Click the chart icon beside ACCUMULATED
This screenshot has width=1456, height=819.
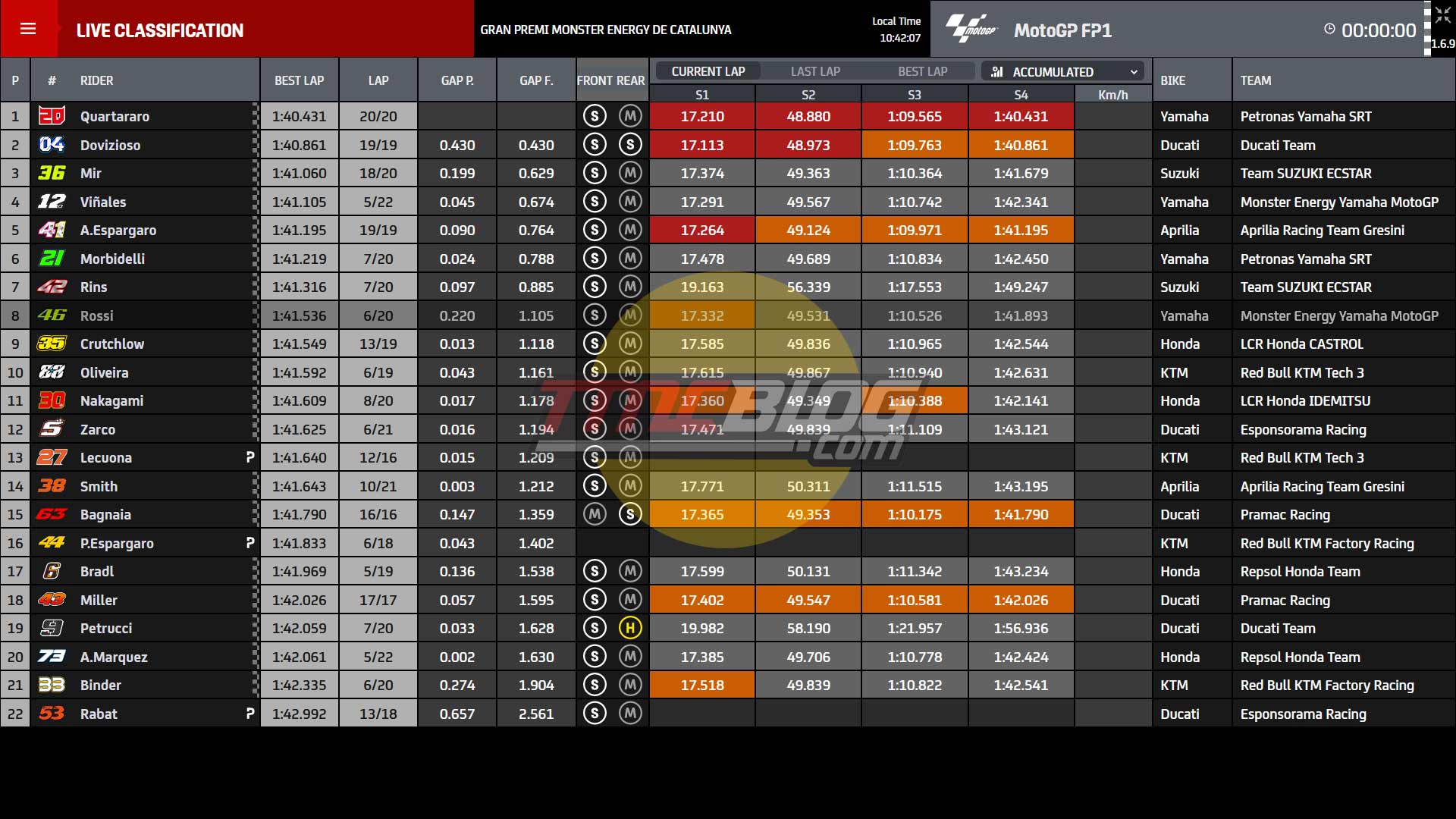(997, 72)
